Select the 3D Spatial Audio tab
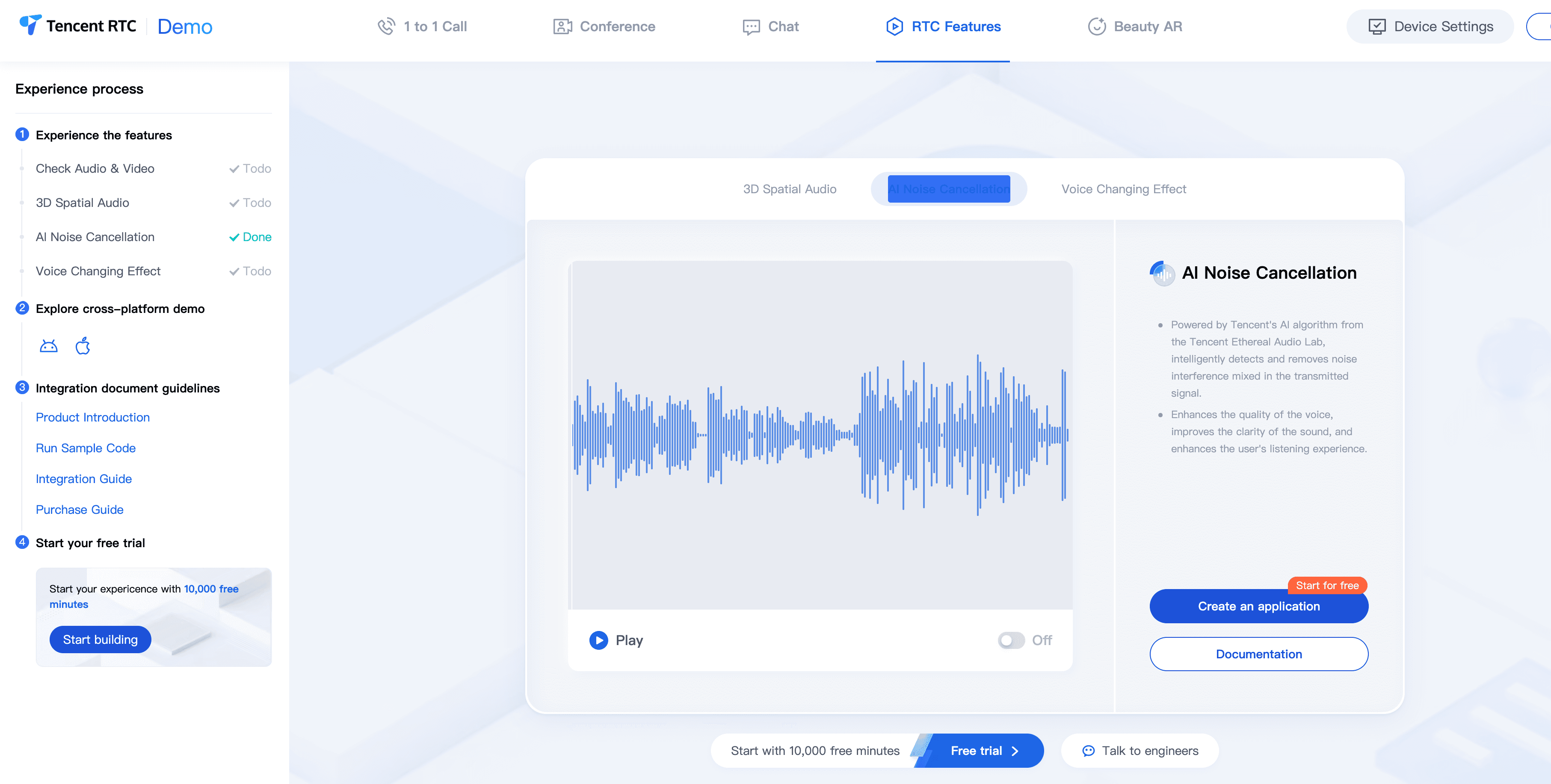 [789, 189]
